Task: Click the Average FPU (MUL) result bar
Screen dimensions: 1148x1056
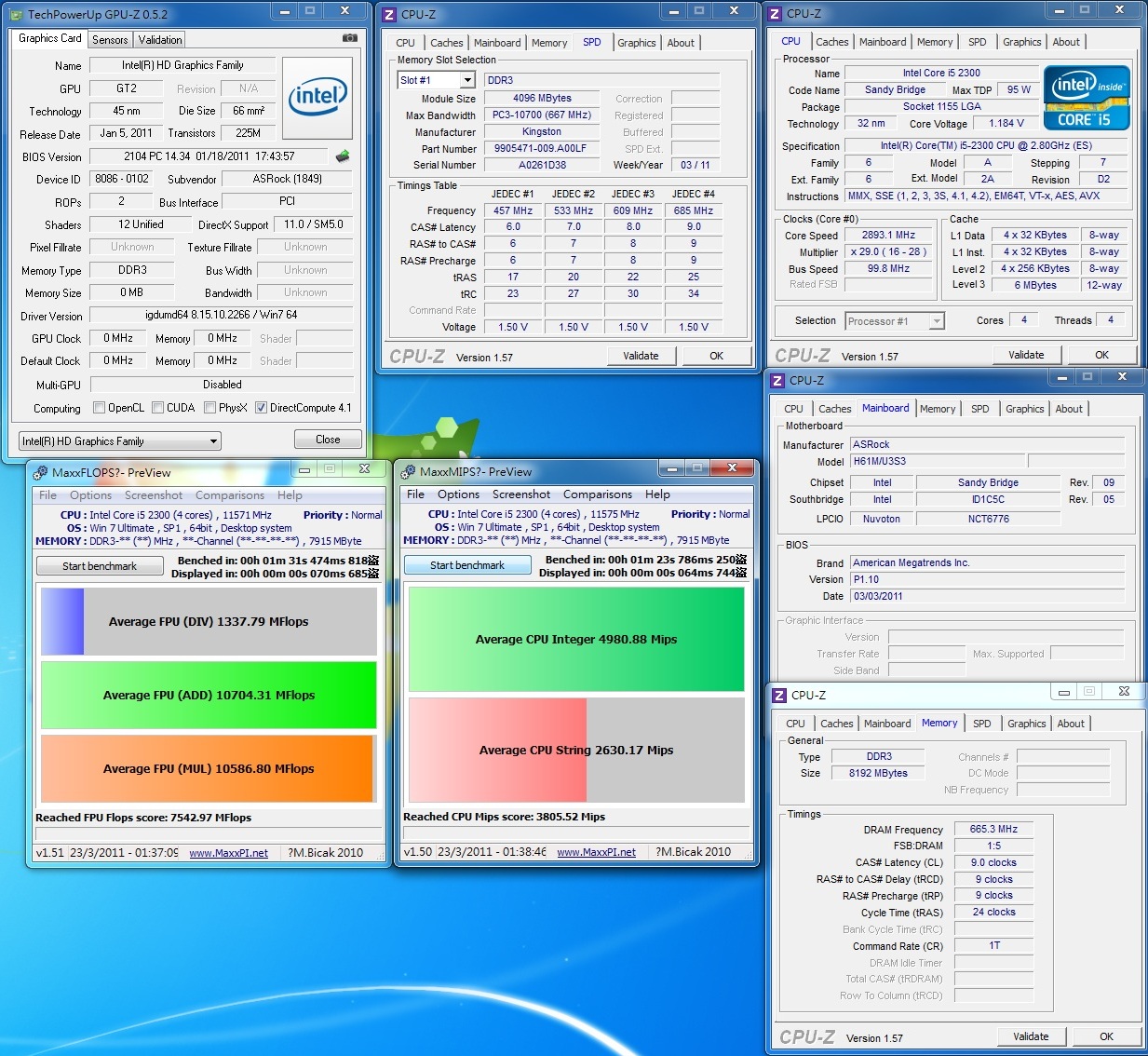Action: (x=209, y=768)
